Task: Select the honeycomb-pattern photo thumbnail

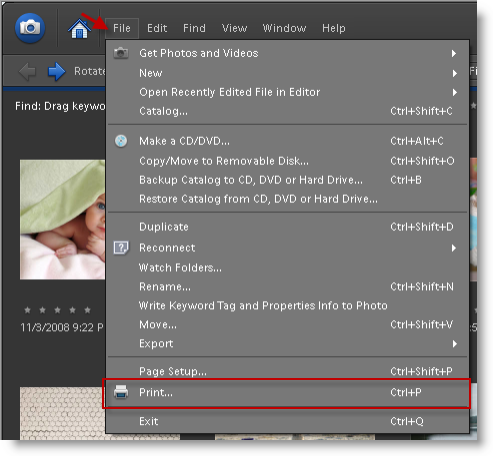Action: [x=62, y=413]
